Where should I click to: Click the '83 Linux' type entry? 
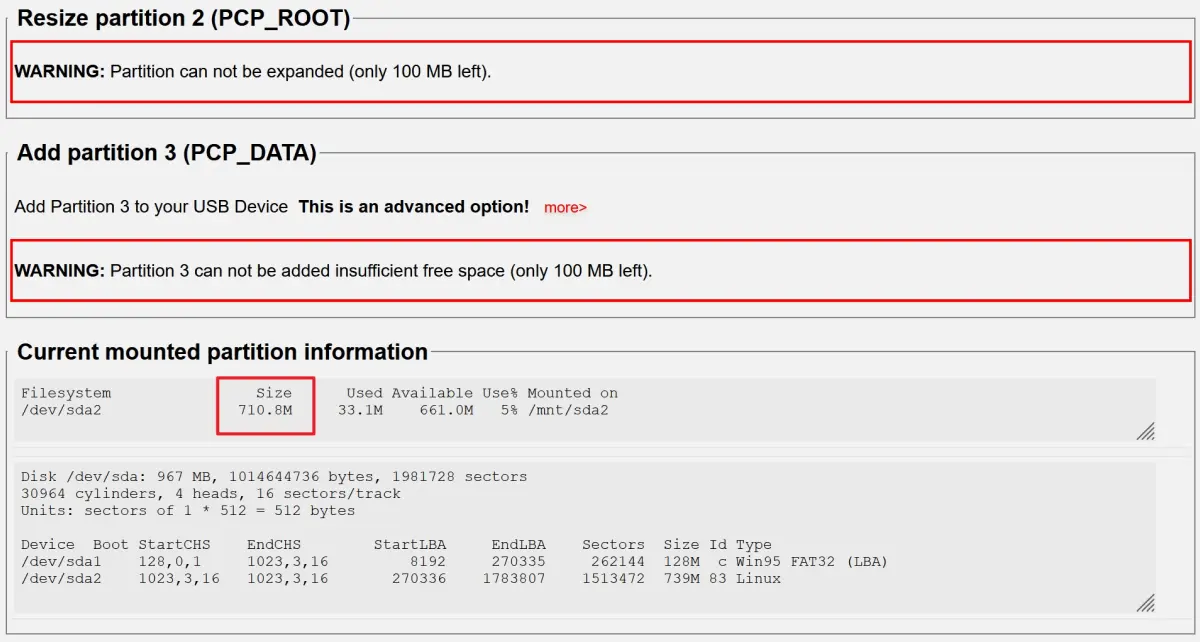coord(745,579)
